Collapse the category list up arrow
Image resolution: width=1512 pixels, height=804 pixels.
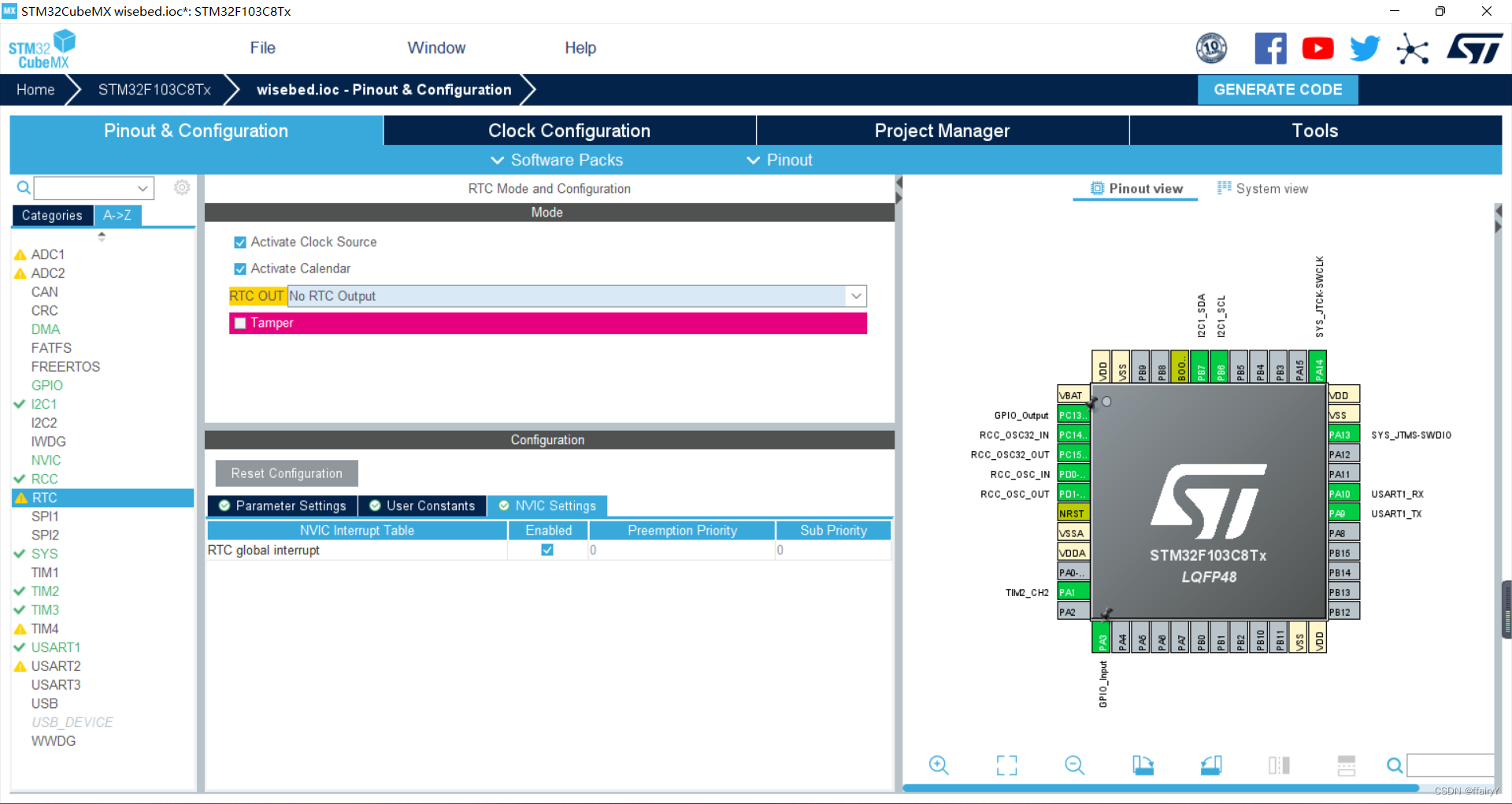click(x=102, y=235)
